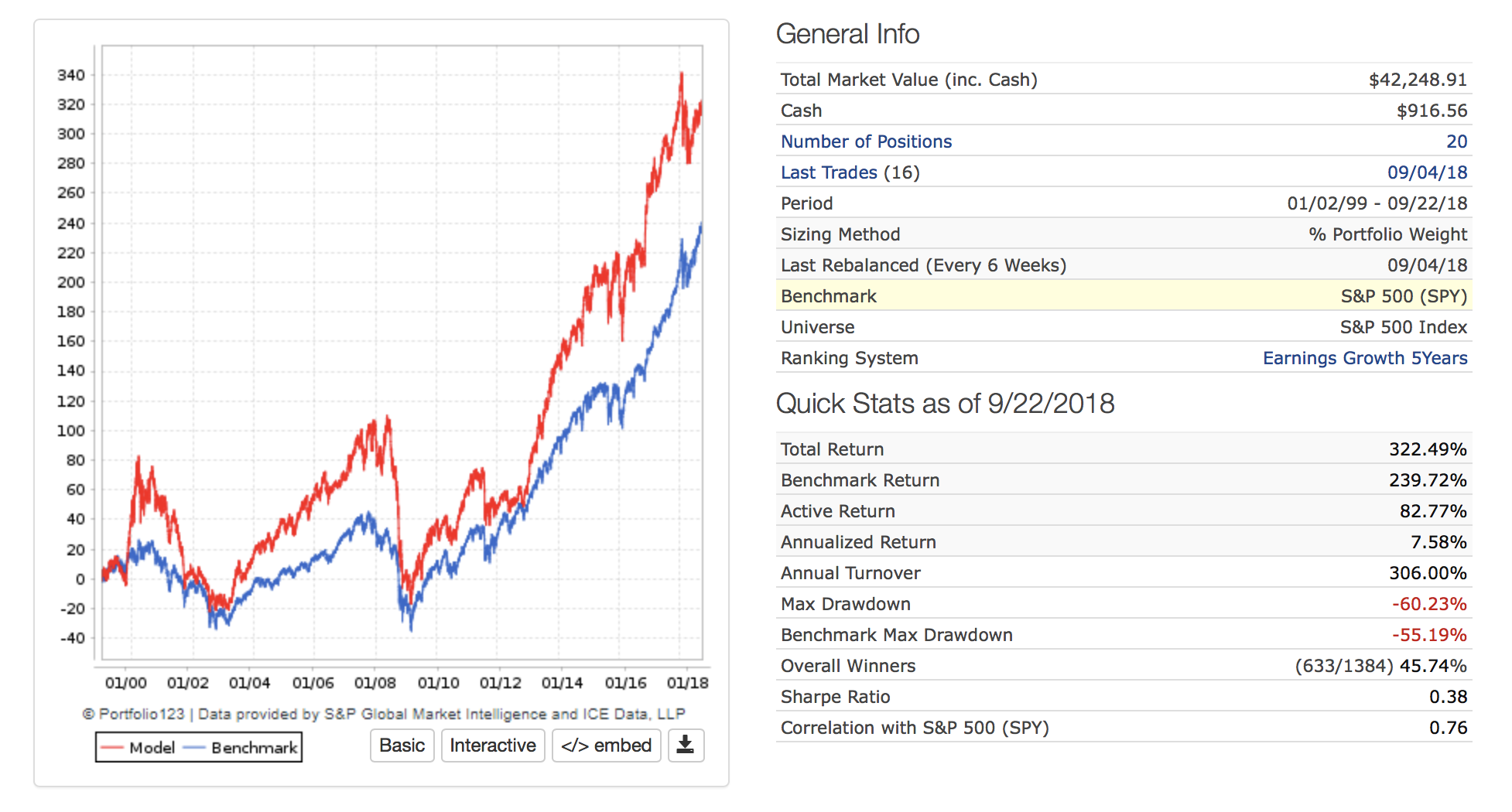Click the 01/18 marker on chart axis
Image resolution: width=1512 pixels, height=812 pixels.
687,683
